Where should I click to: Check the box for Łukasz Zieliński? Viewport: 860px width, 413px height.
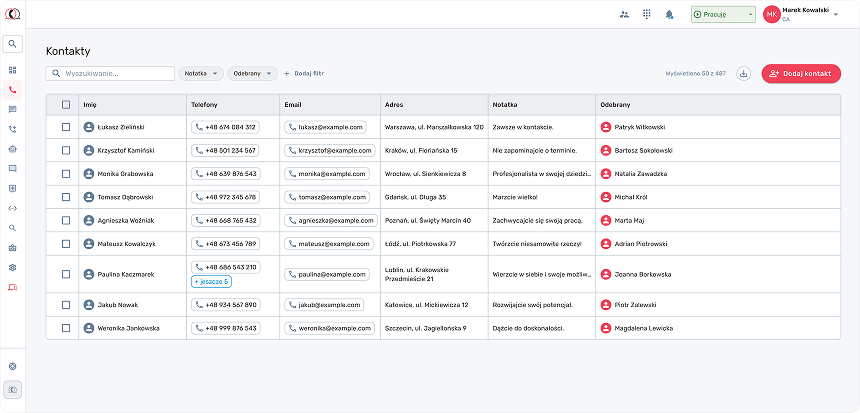coord(66,127)
